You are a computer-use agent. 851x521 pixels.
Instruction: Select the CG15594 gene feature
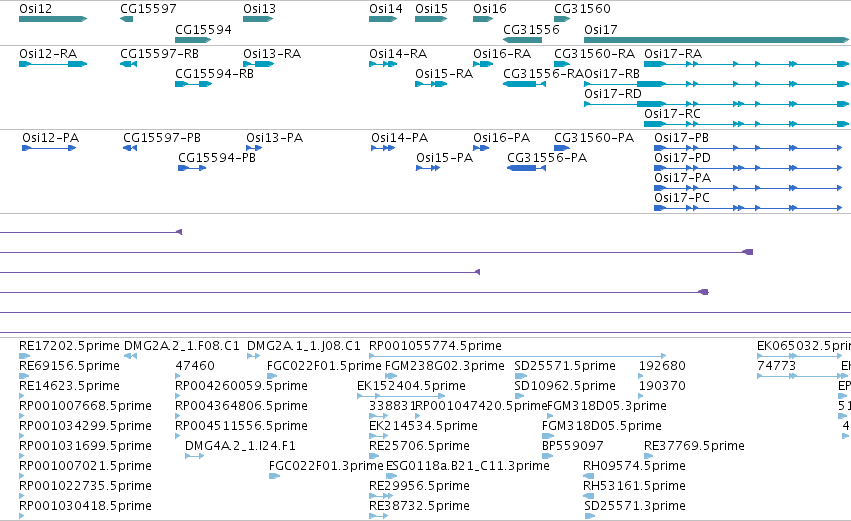pos(193,40)
